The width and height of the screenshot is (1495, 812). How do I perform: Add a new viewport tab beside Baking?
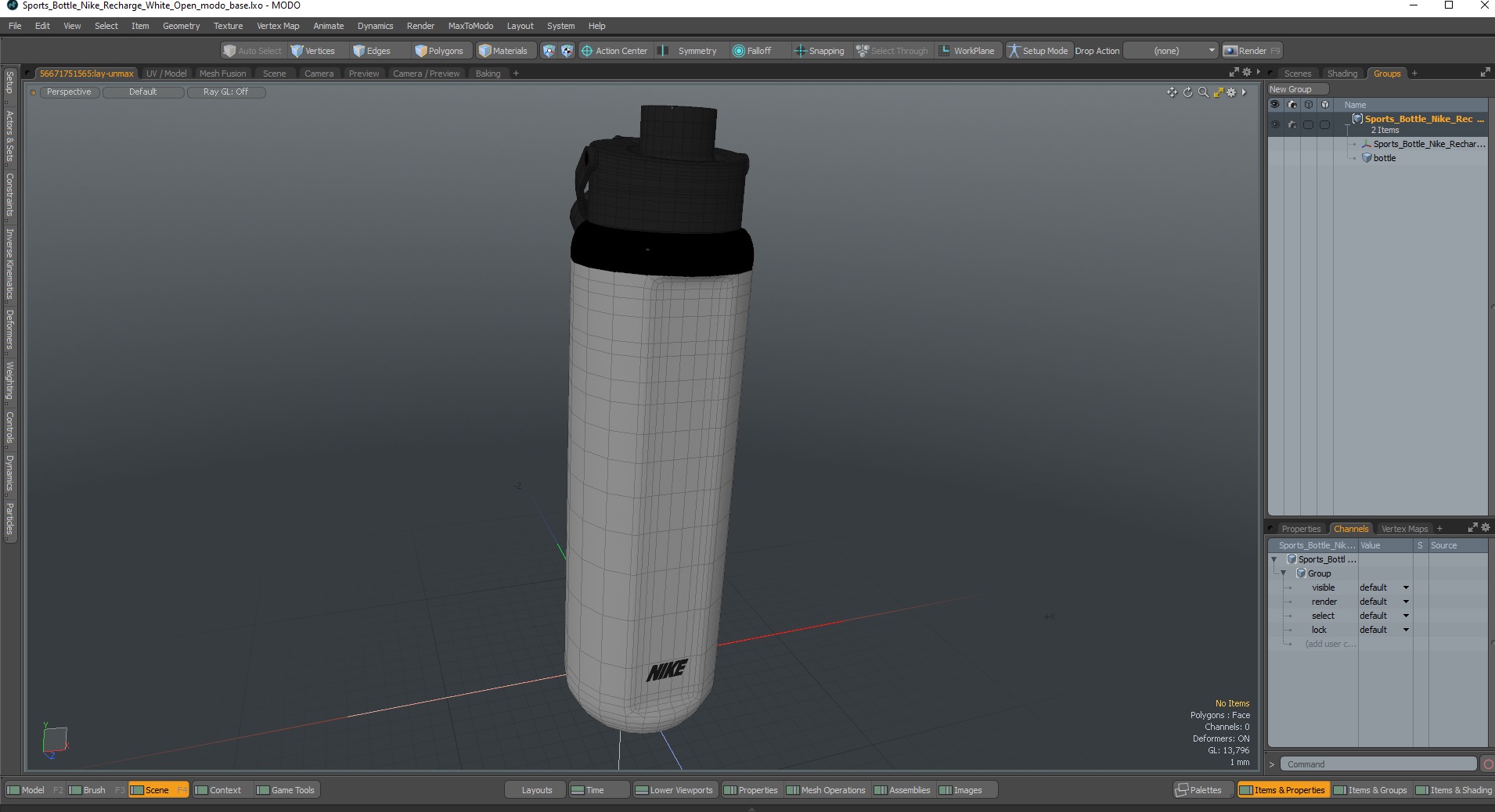[x=516, y=74]
